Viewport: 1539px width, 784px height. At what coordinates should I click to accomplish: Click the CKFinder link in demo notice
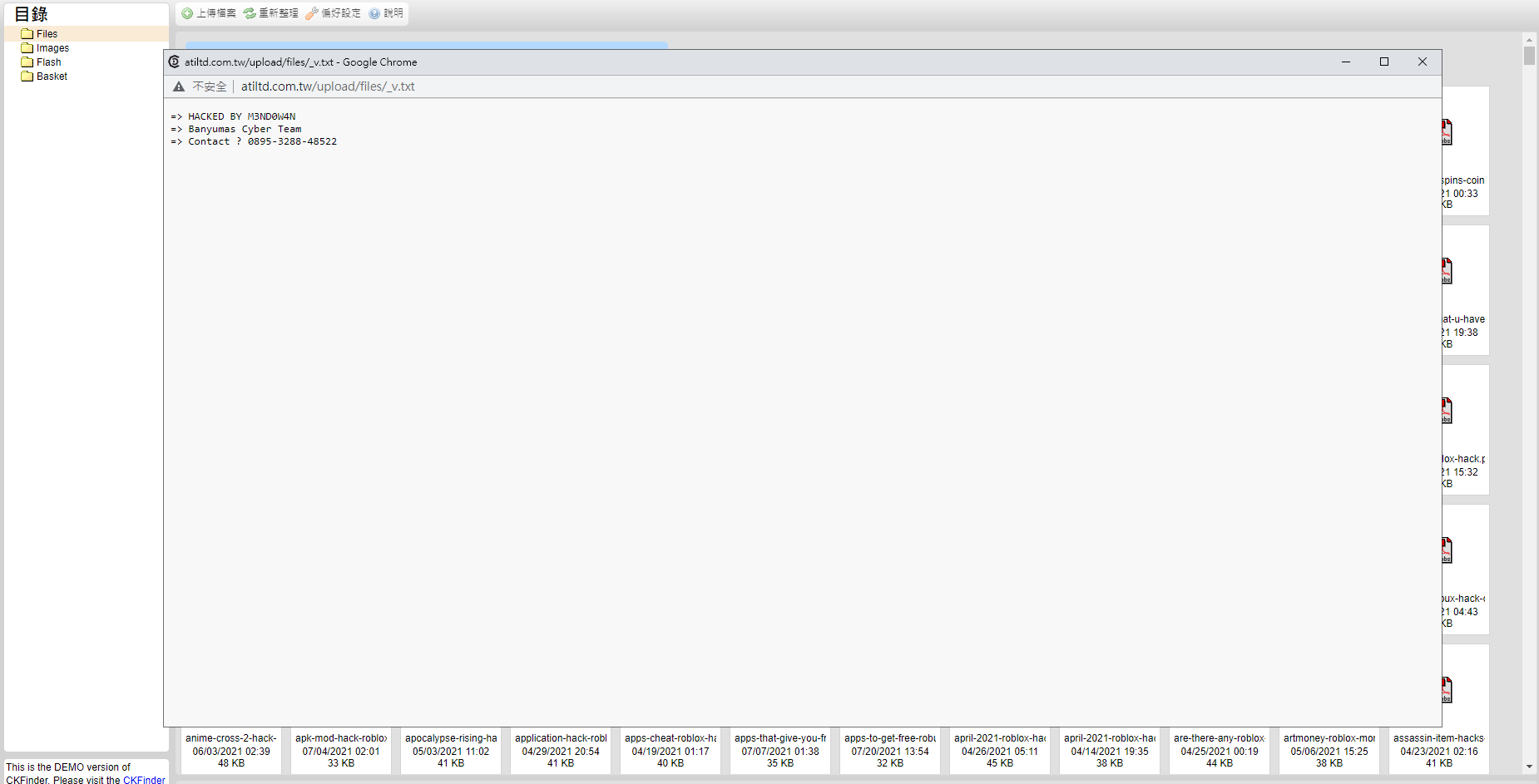144,780
